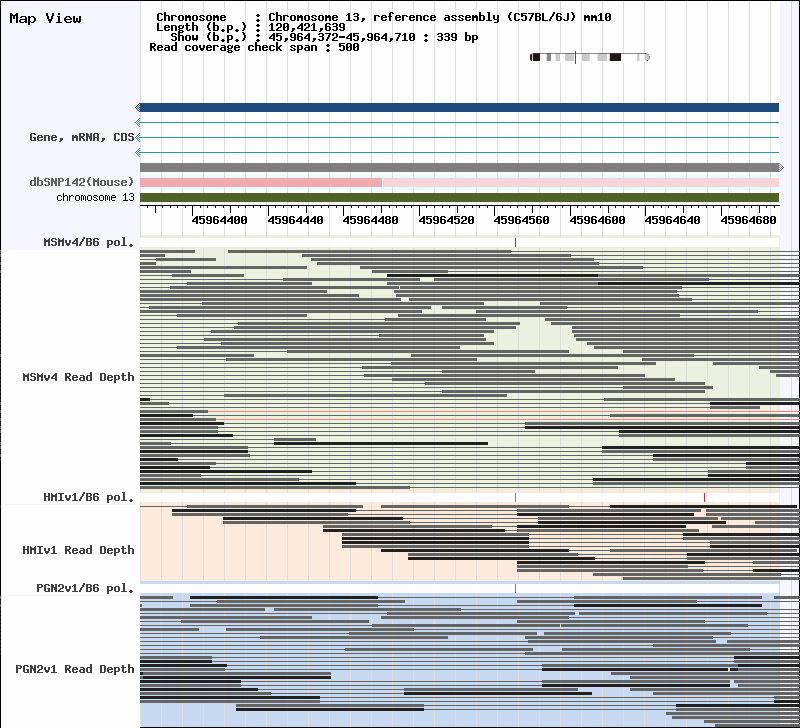Click ruler position label 45964600
800x728 pixels.
click(x=597, y=220)
